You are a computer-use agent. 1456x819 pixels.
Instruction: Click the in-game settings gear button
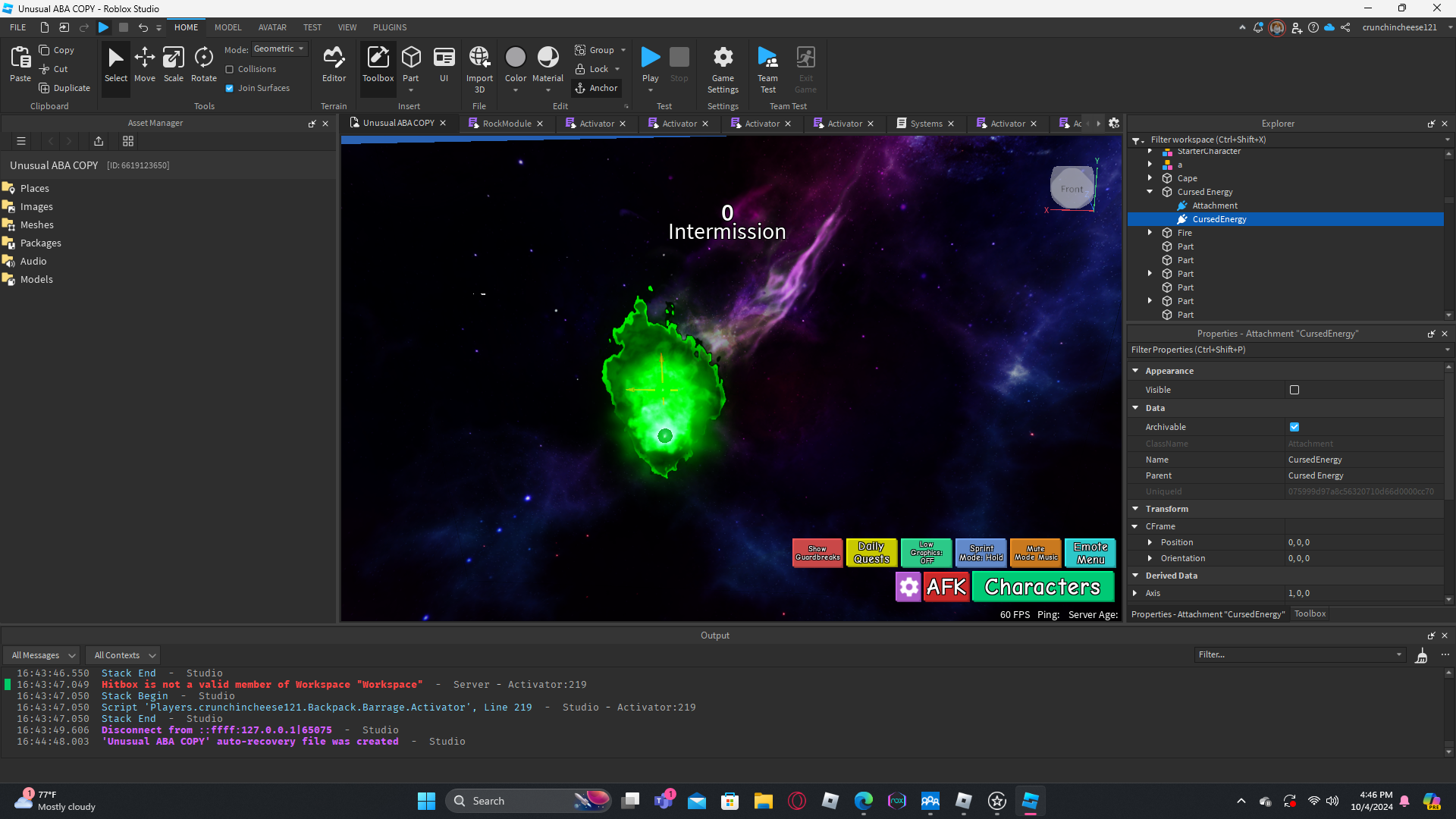point(908,587)
